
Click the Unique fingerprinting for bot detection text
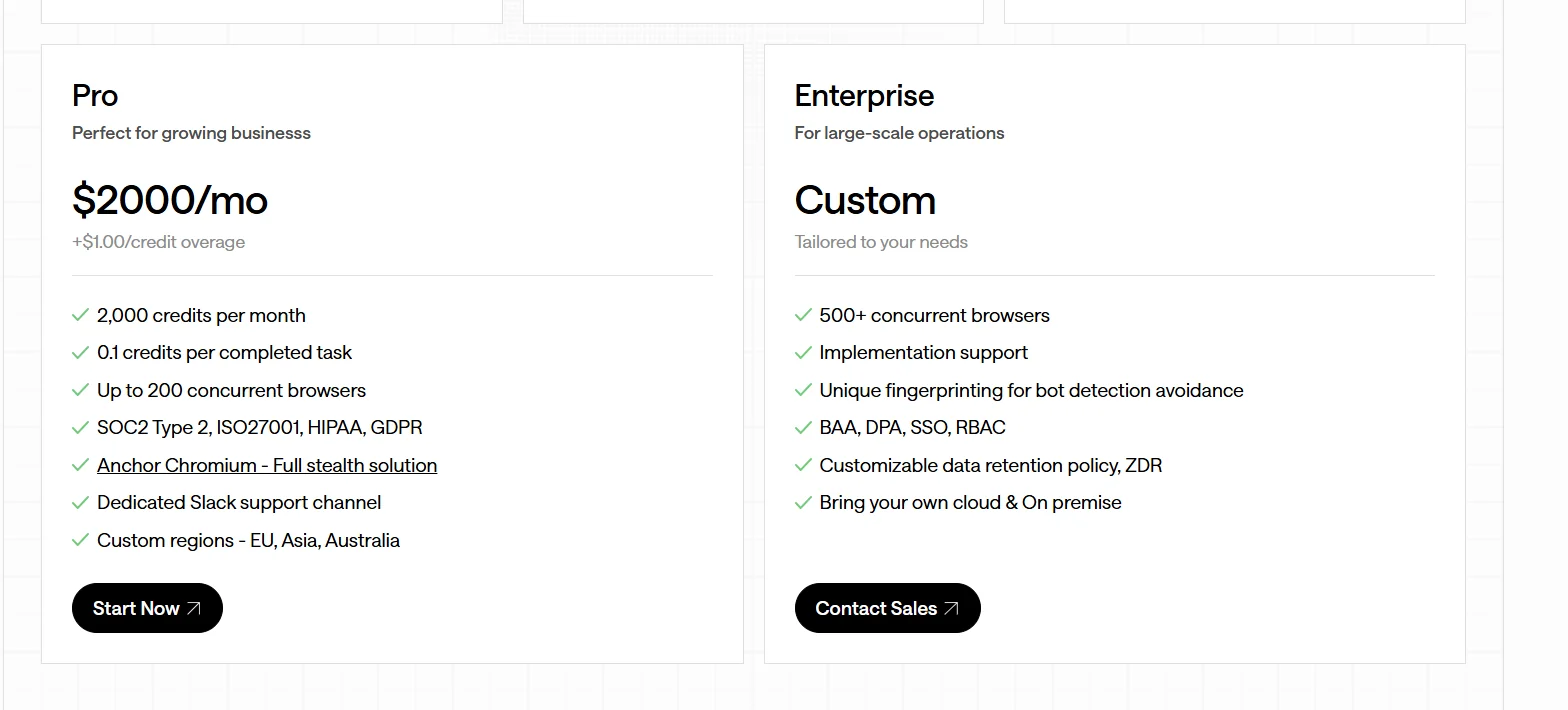tap(1031, 390)
